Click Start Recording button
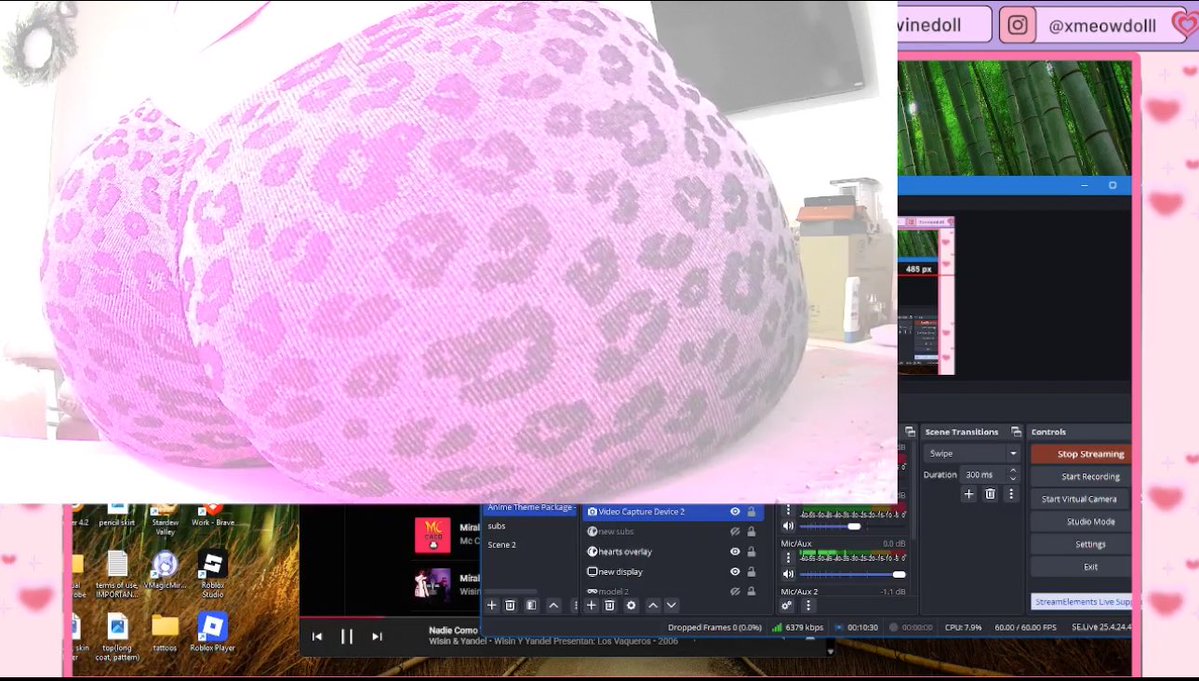The image size is (1199, 681). coord(1080,476)
